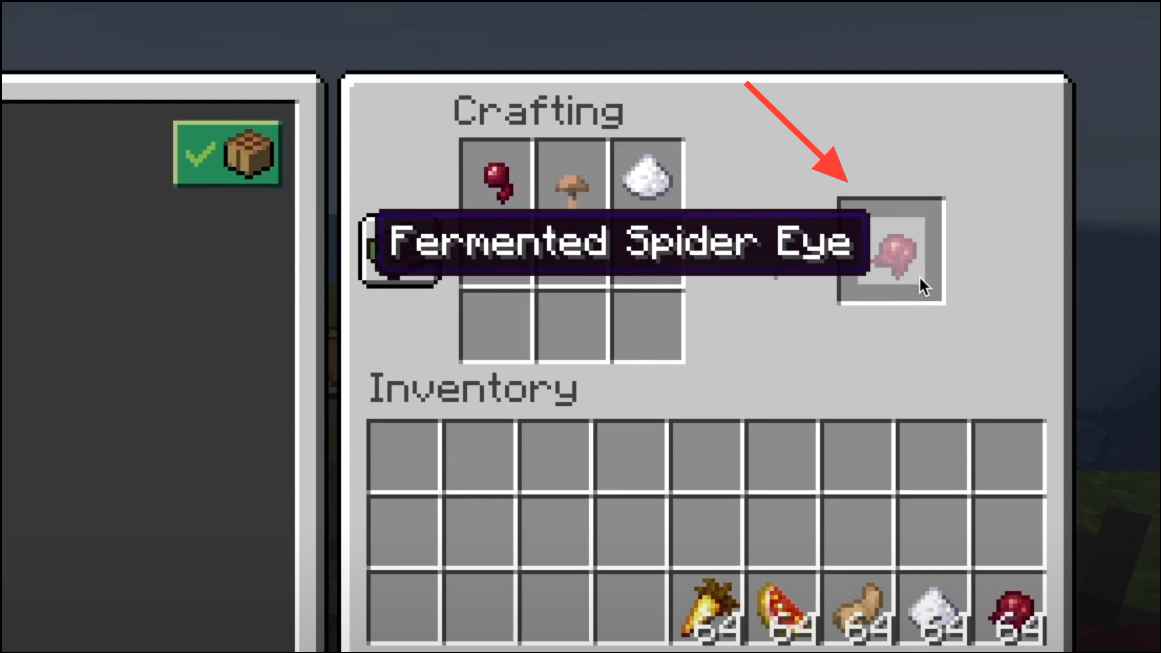
Task: Select the glistering melon slice stack
Action: coord(782,609)
